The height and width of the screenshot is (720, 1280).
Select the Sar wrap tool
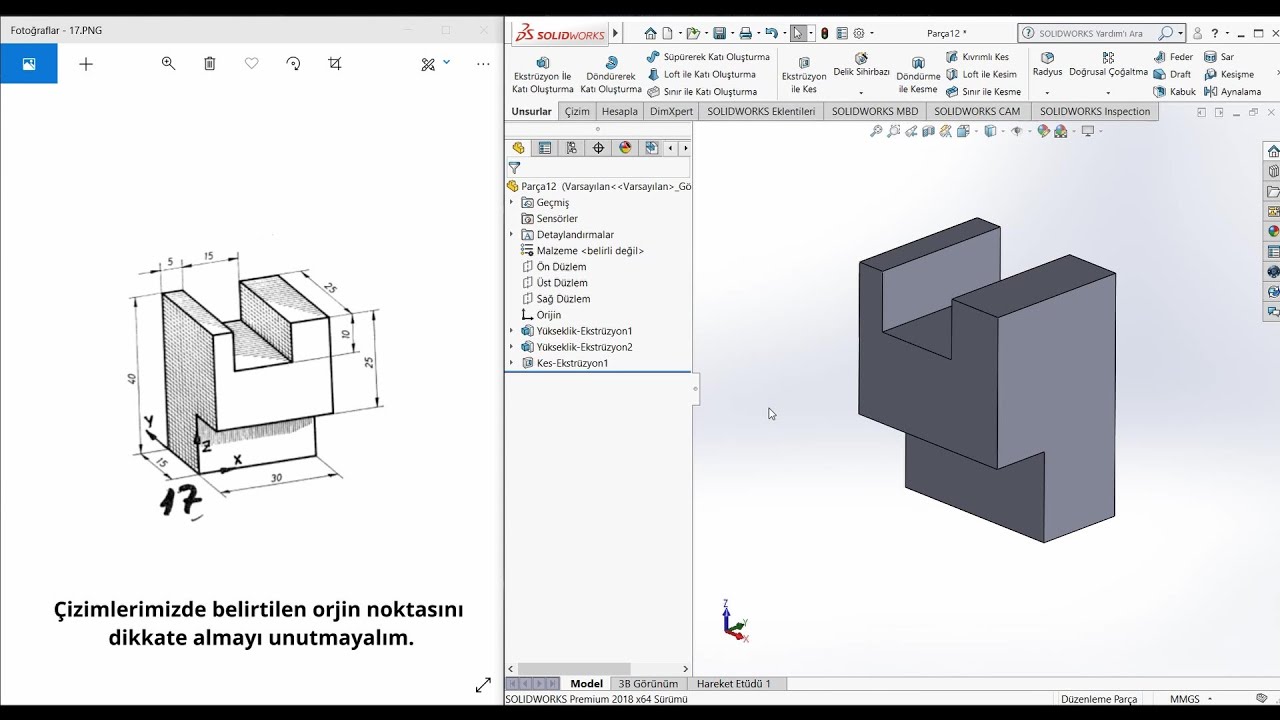tap(1219, 57)
